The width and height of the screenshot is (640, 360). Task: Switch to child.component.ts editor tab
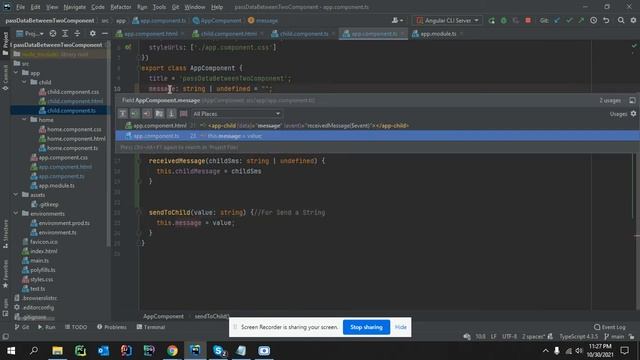[303, 34]
